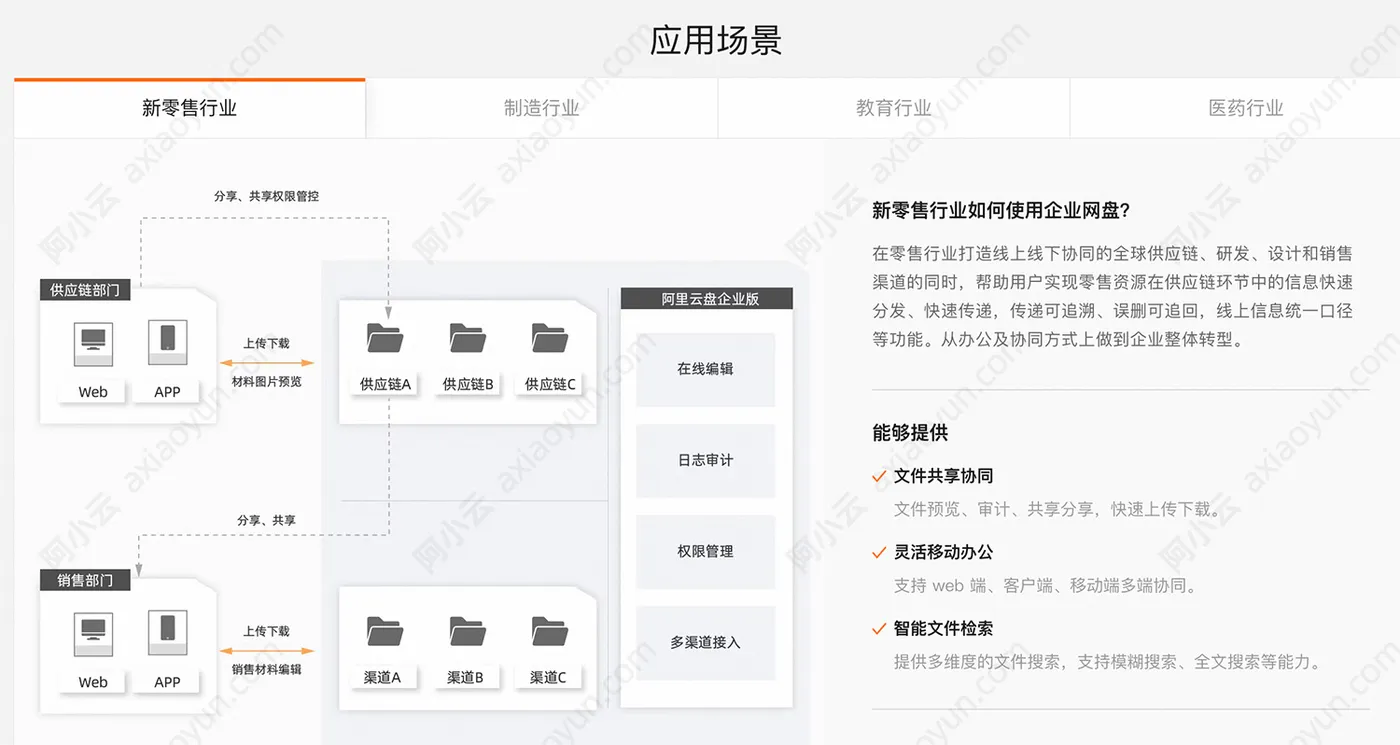Click the APP phone icon under 销售部门

tap(166, 633)
